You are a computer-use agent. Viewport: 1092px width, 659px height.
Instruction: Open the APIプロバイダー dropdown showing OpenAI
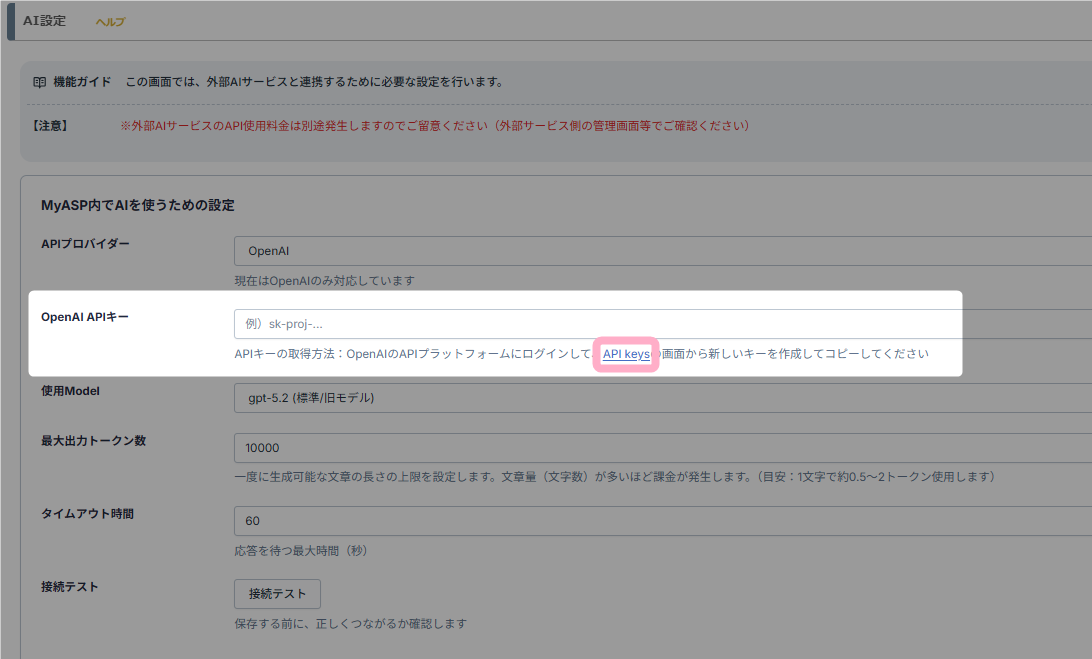(x=660, y=251)
